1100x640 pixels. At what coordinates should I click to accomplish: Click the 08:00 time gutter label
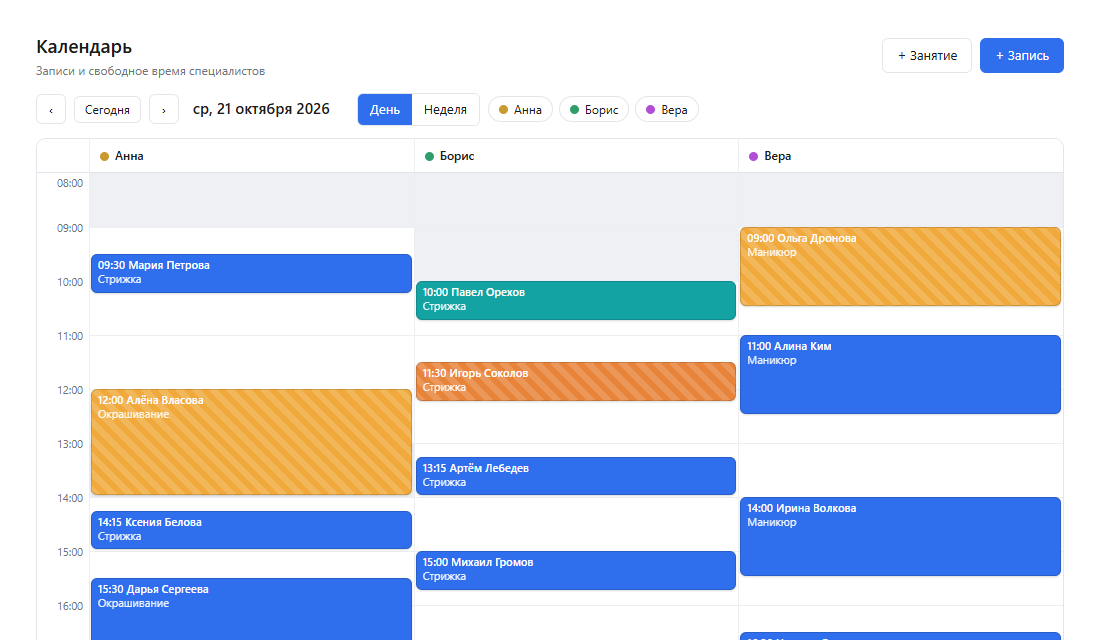[70, 183]
